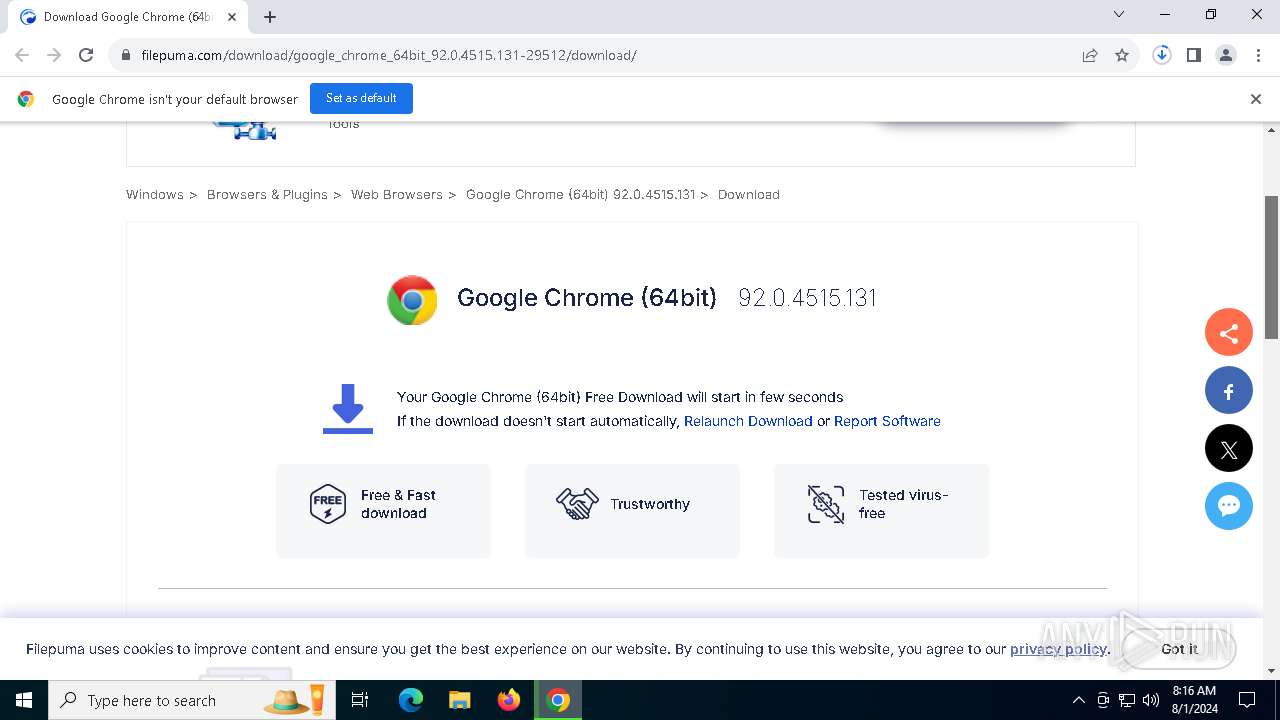Open the Web Browsers breadcrumb
This screenshot has height=720, width=1280.
396,194
